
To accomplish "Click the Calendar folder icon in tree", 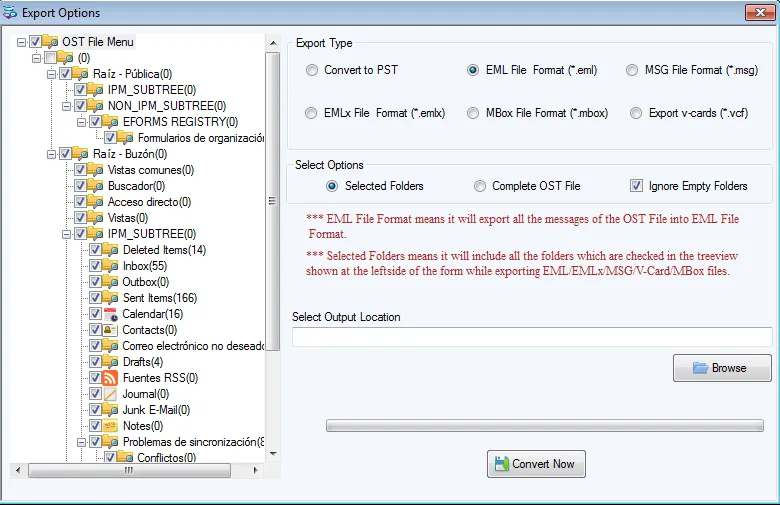I will 110,314.
